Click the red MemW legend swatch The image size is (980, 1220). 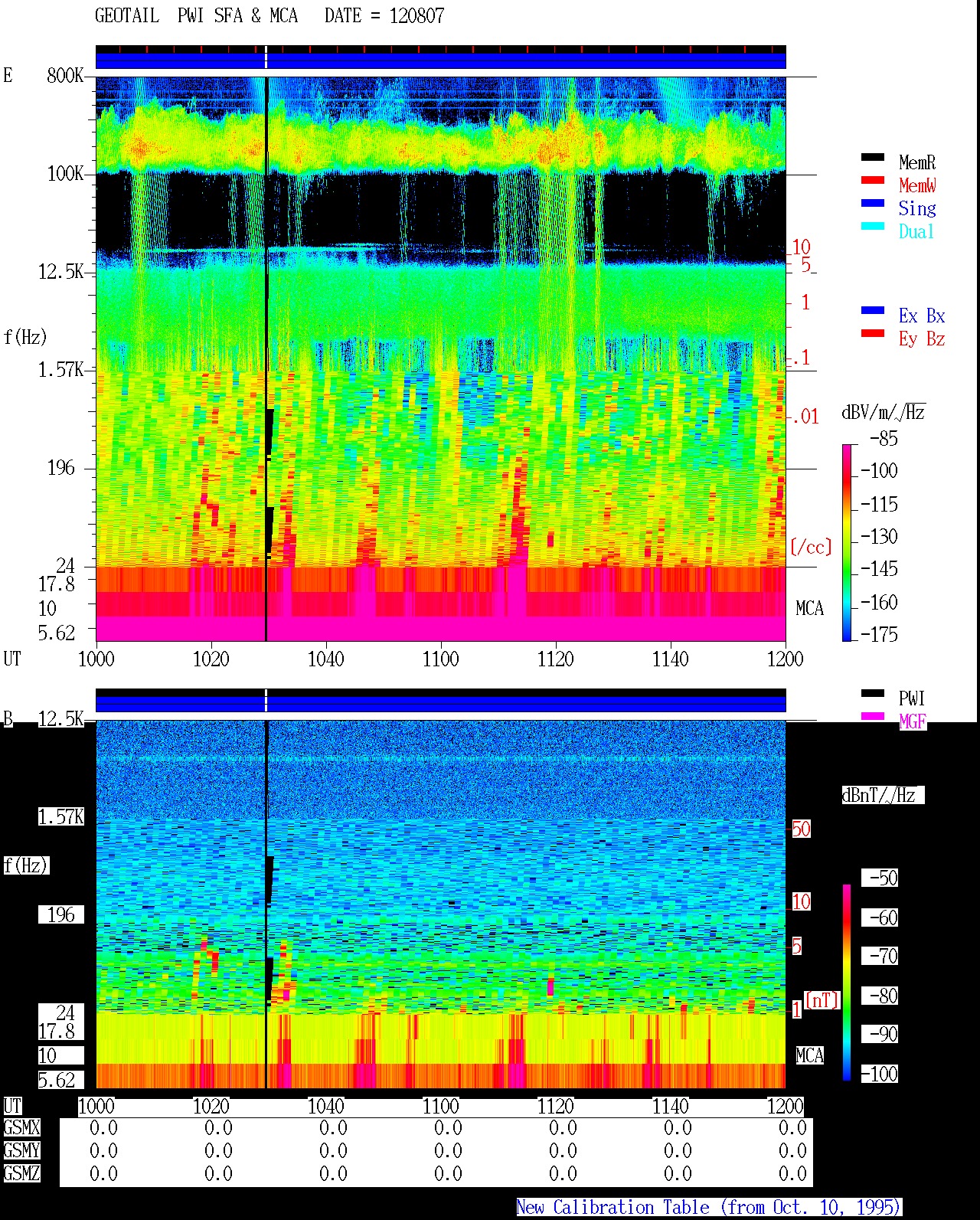tap(873, 180)
